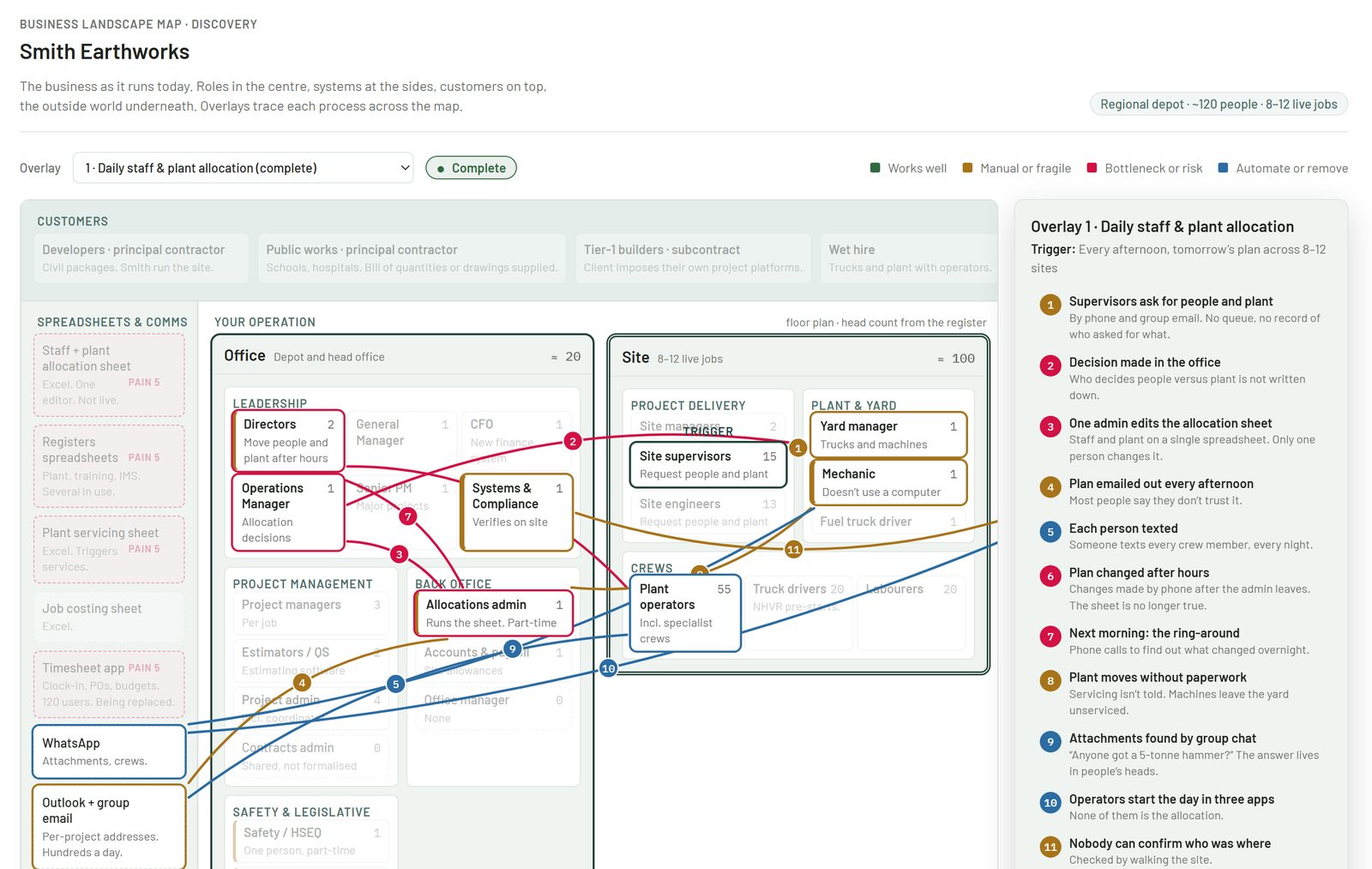This screenshot has width=1372, height=869.
Task: Open the Overlay selection dropdown
Action: coord(243,168)
